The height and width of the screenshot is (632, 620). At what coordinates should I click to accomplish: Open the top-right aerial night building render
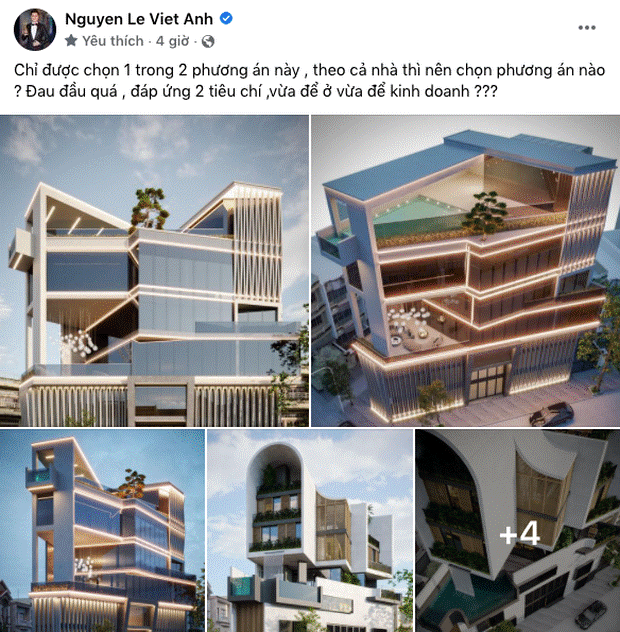pos(466,271)
